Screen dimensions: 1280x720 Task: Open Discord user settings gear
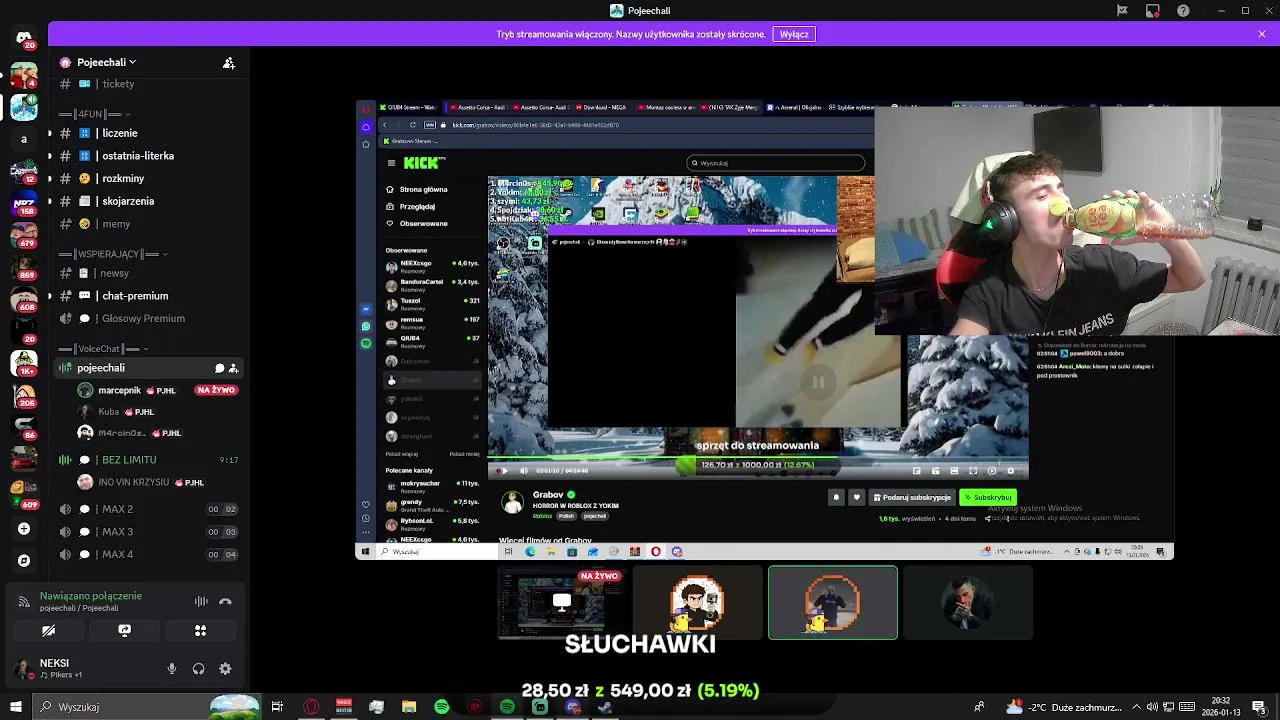(x=225, y=669)
